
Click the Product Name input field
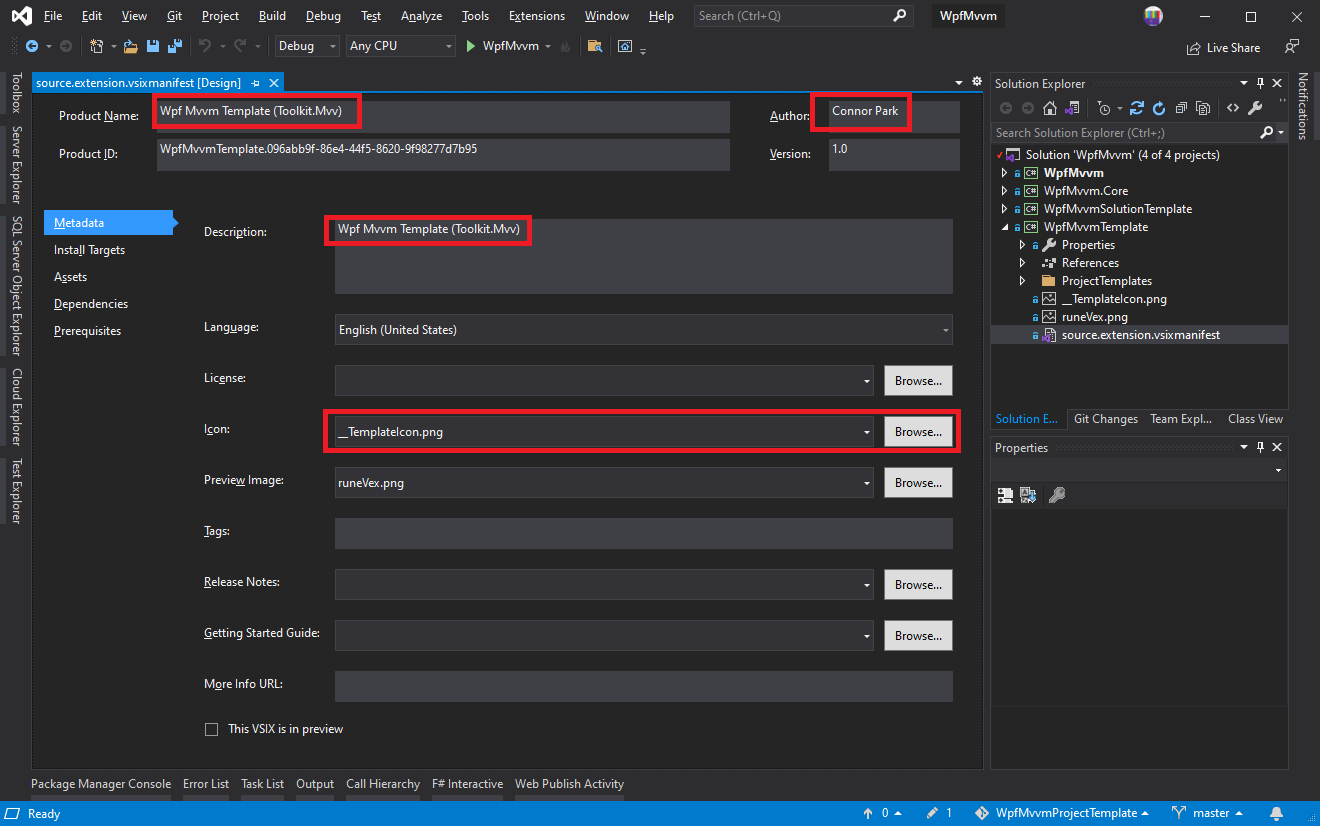coord(443,116)
